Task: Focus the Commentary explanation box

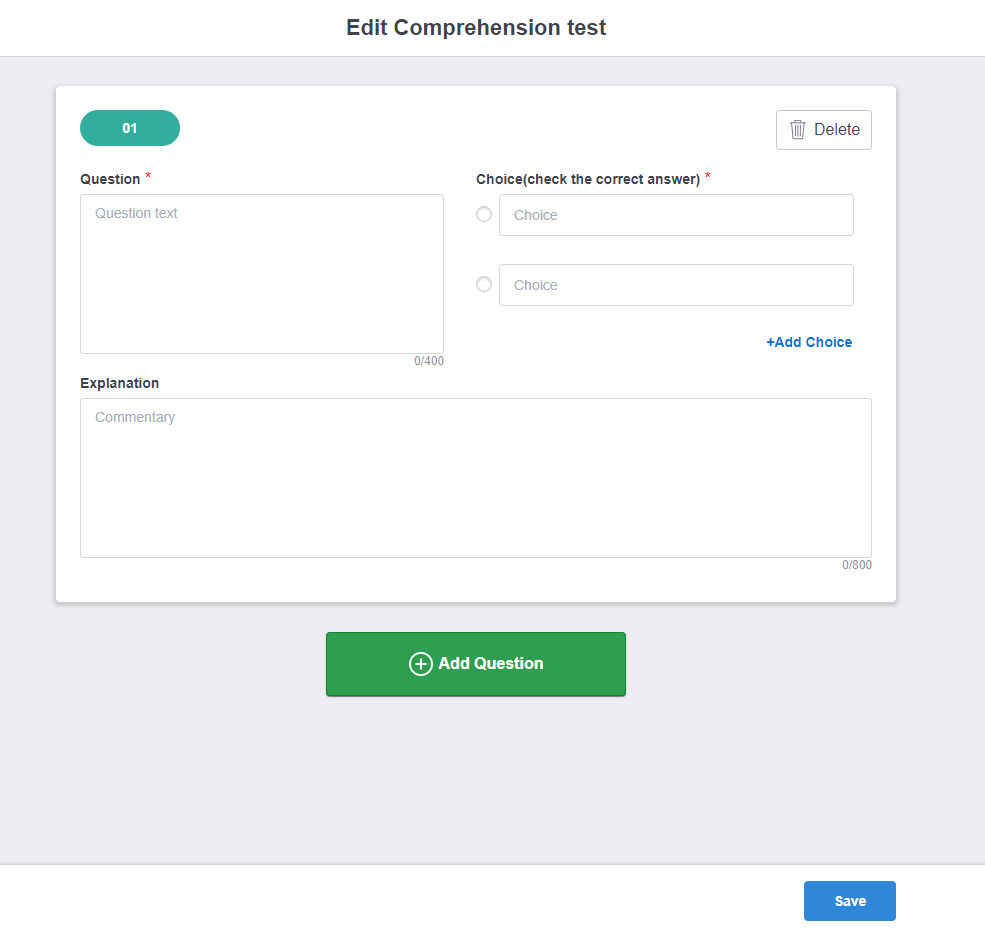Action: click(476, 478)
